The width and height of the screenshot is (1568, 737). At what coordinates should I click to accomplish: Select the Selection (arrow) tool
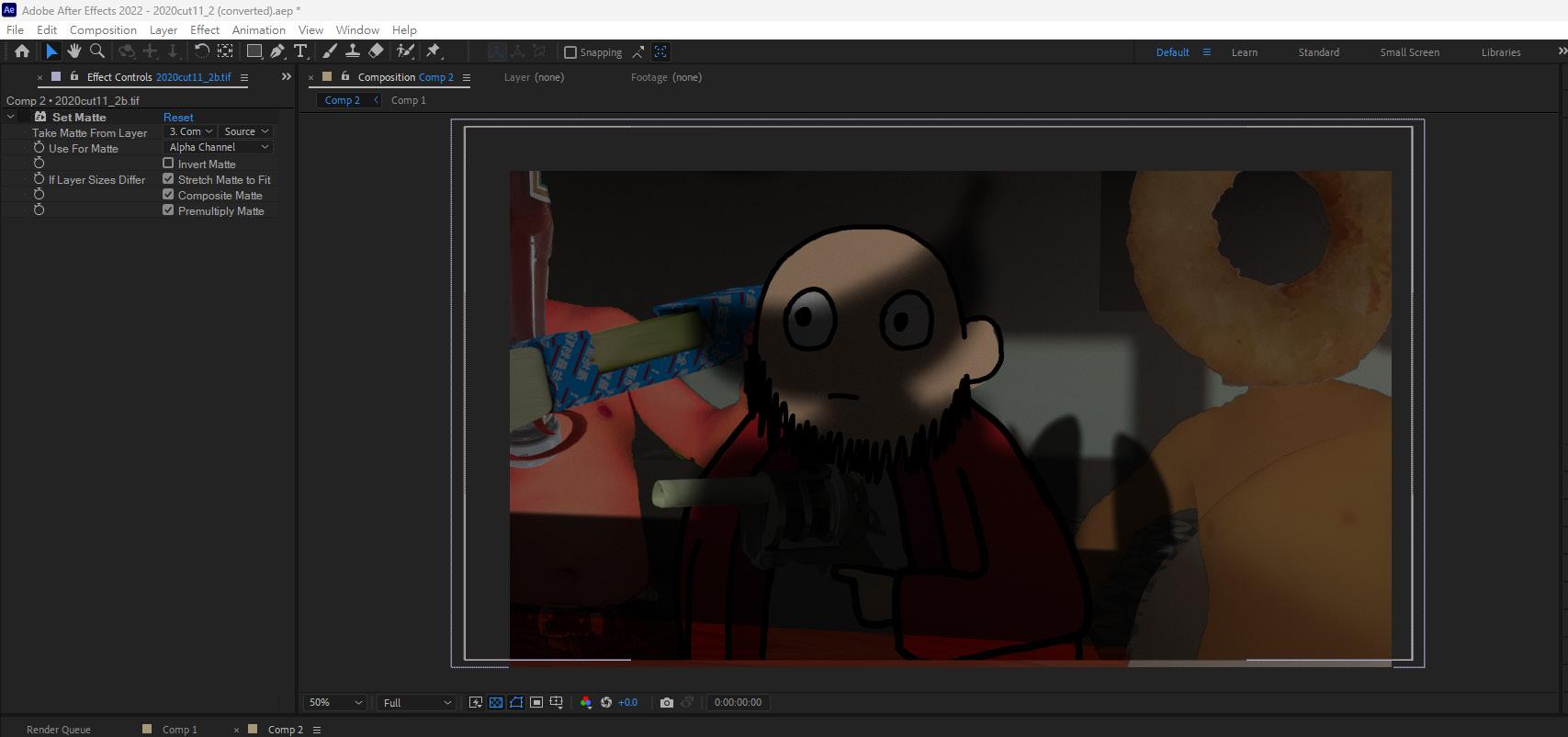tap(51, 51)
